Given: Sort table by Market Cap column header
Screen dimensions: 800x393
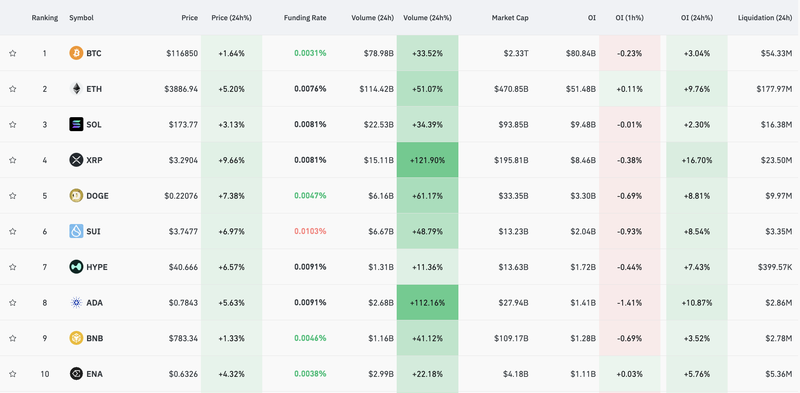Looking at the screenshot, I should click(x=510, y=18).
